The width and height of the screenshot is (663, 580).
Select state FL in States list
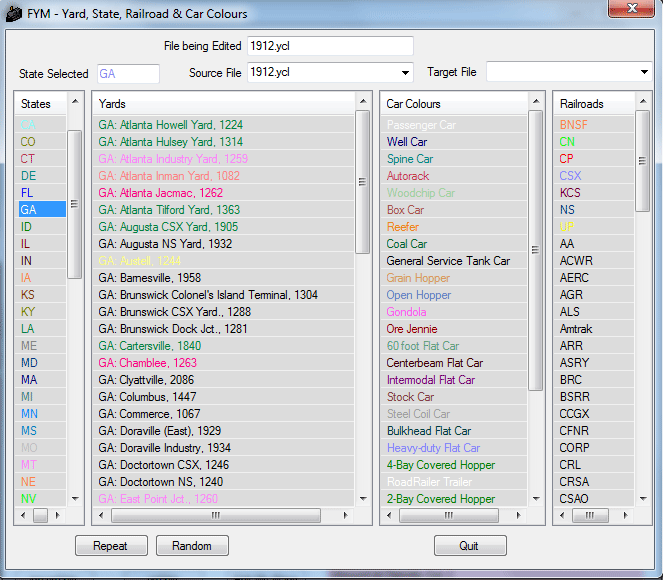[41, 193]
